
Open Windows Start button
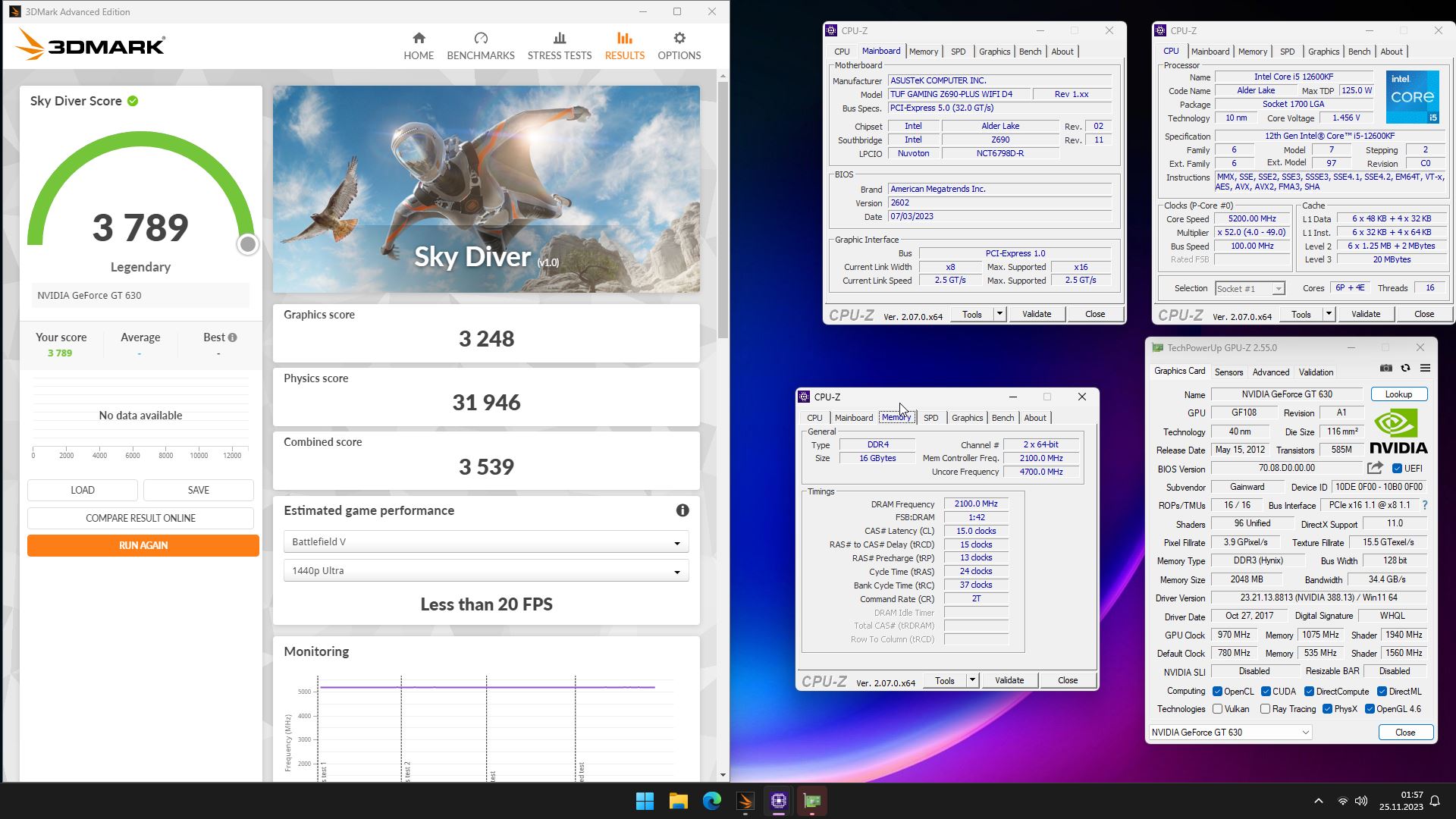tap(645, 801)
